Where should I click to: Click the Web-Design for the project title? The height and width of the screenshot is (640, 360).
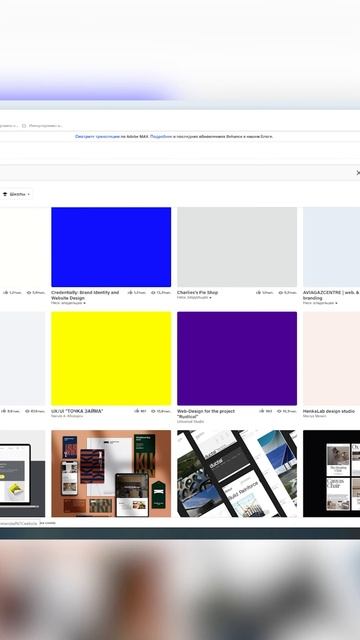(206, 413)
